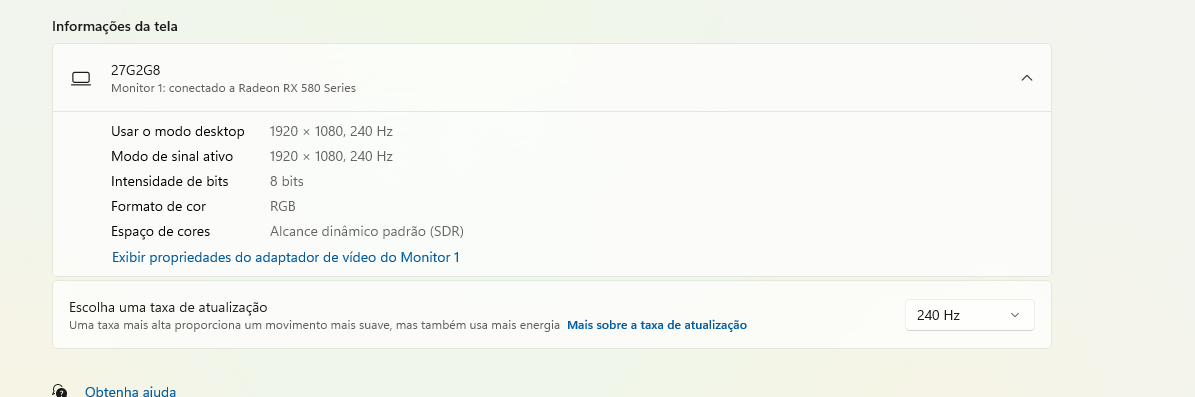1195x397 pixels.
Task: Select the 27G2G8 monitor name header
Action: tap(136, 70)
